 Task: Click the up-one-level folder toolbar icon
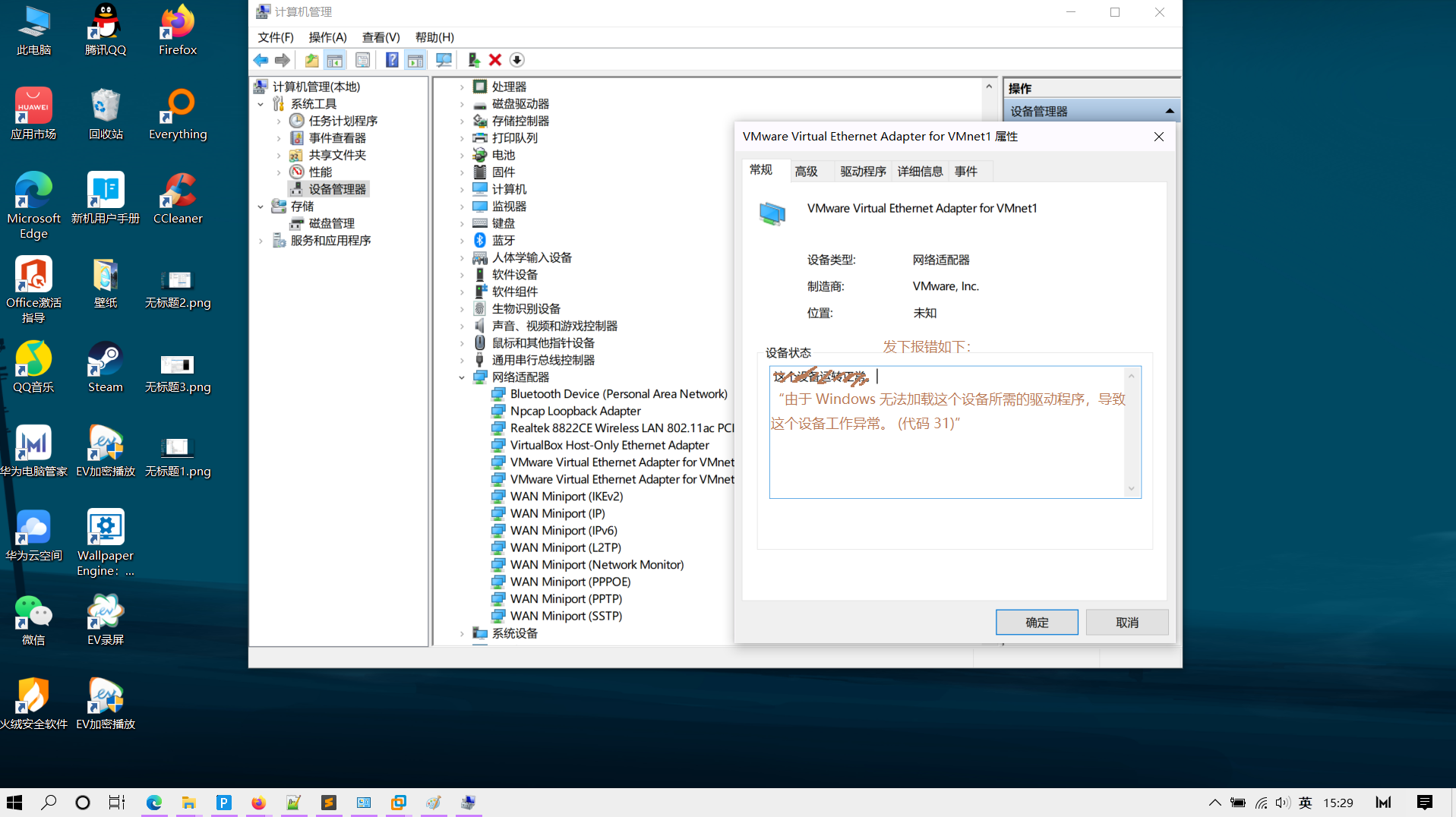[311, 60]
